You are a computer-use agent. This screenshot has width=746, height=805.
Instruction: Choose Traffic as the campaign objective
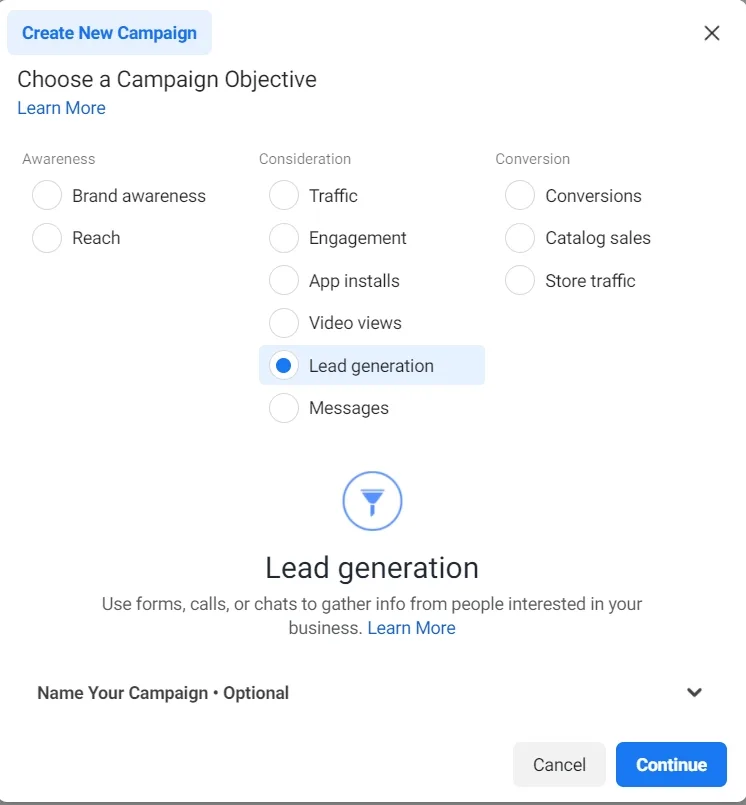pyautogui.click(x=283, y=195)
